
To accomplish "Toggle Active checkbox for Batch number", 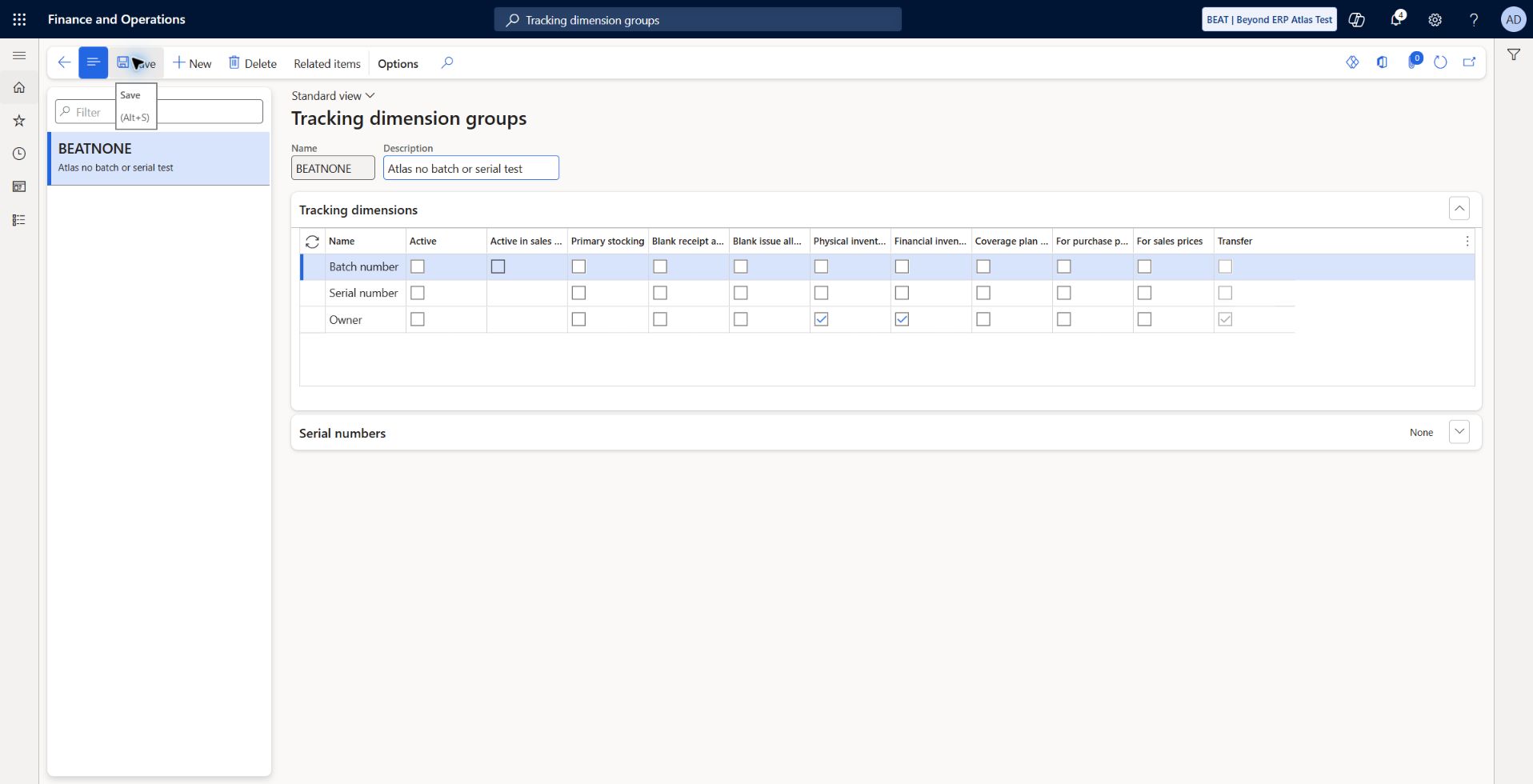I will (418, 266).
